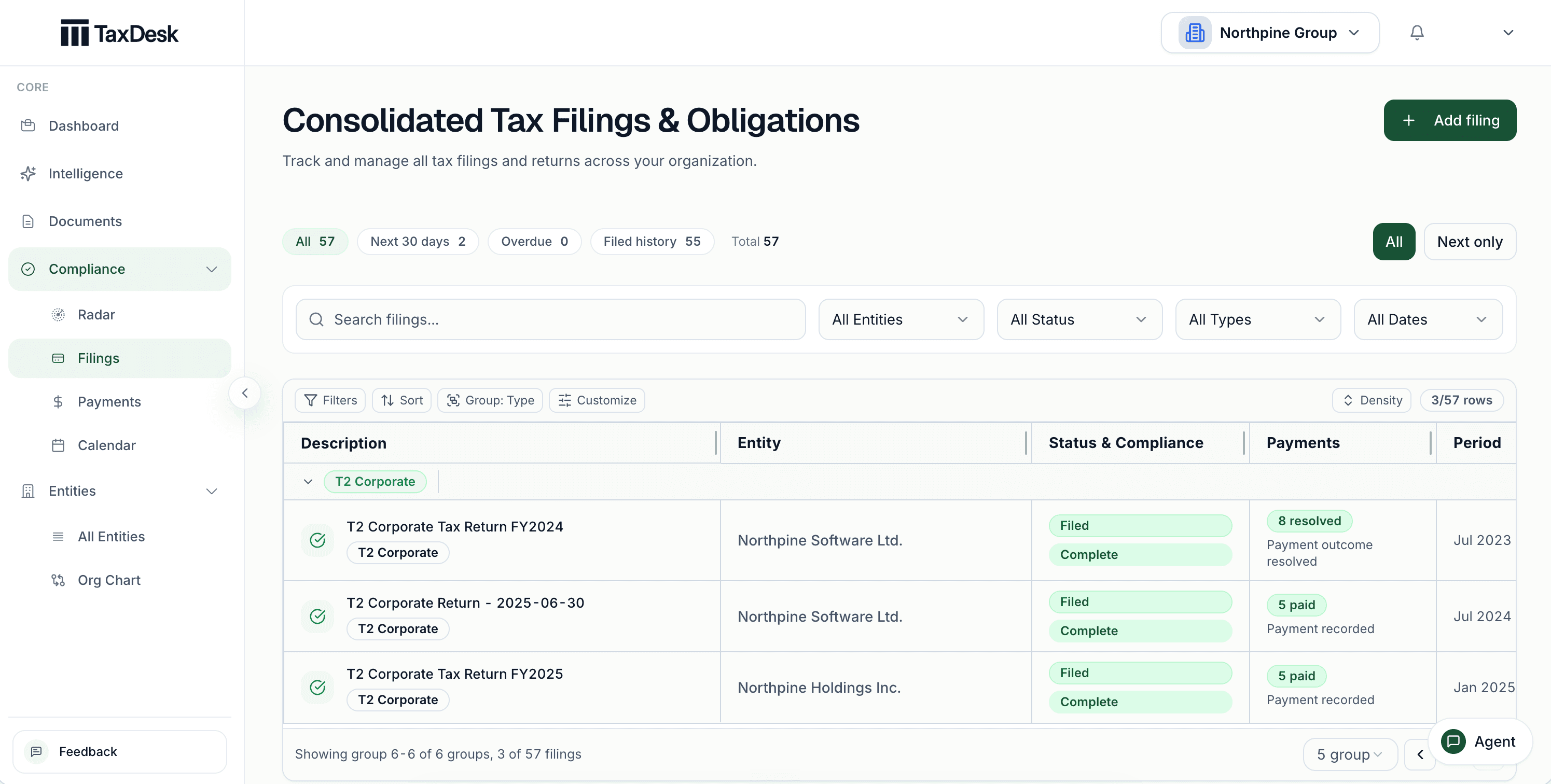The width and height of the screenshot is (1551, 784).
Task: Select the All 57 filter tab
Action: pos(315,241)
